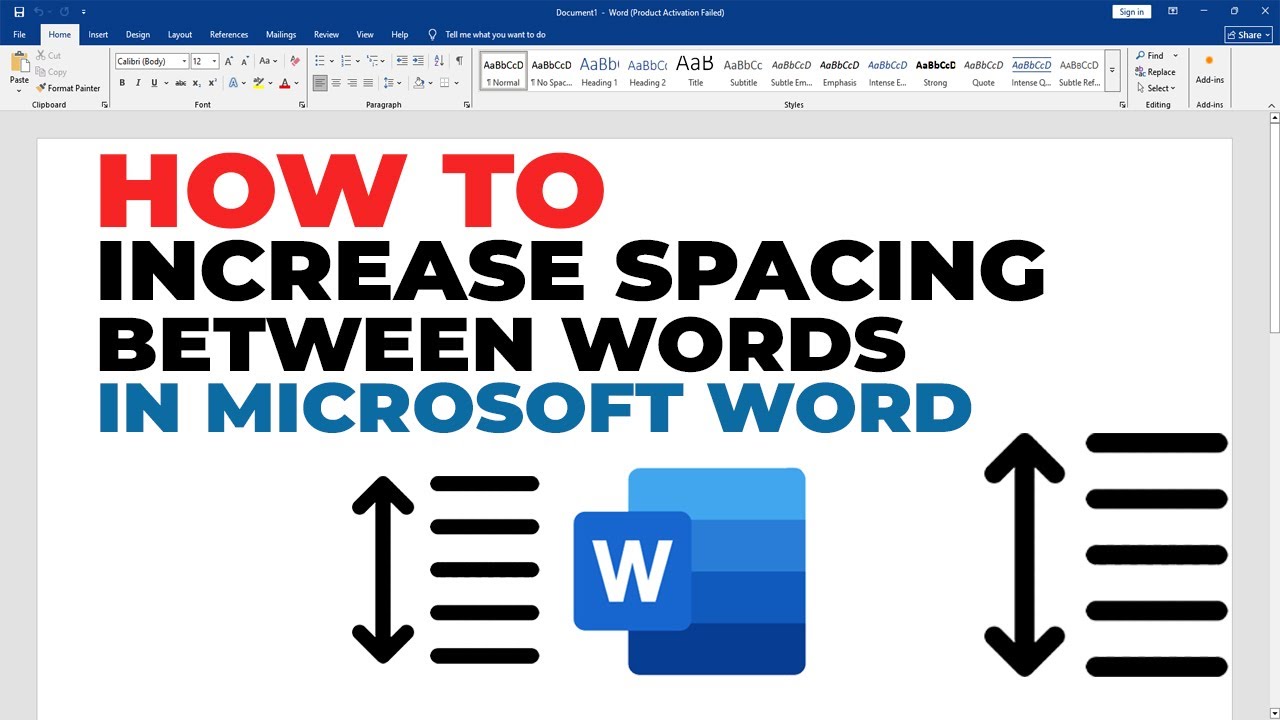Decrease the paragraph indent

click(400, 61)
